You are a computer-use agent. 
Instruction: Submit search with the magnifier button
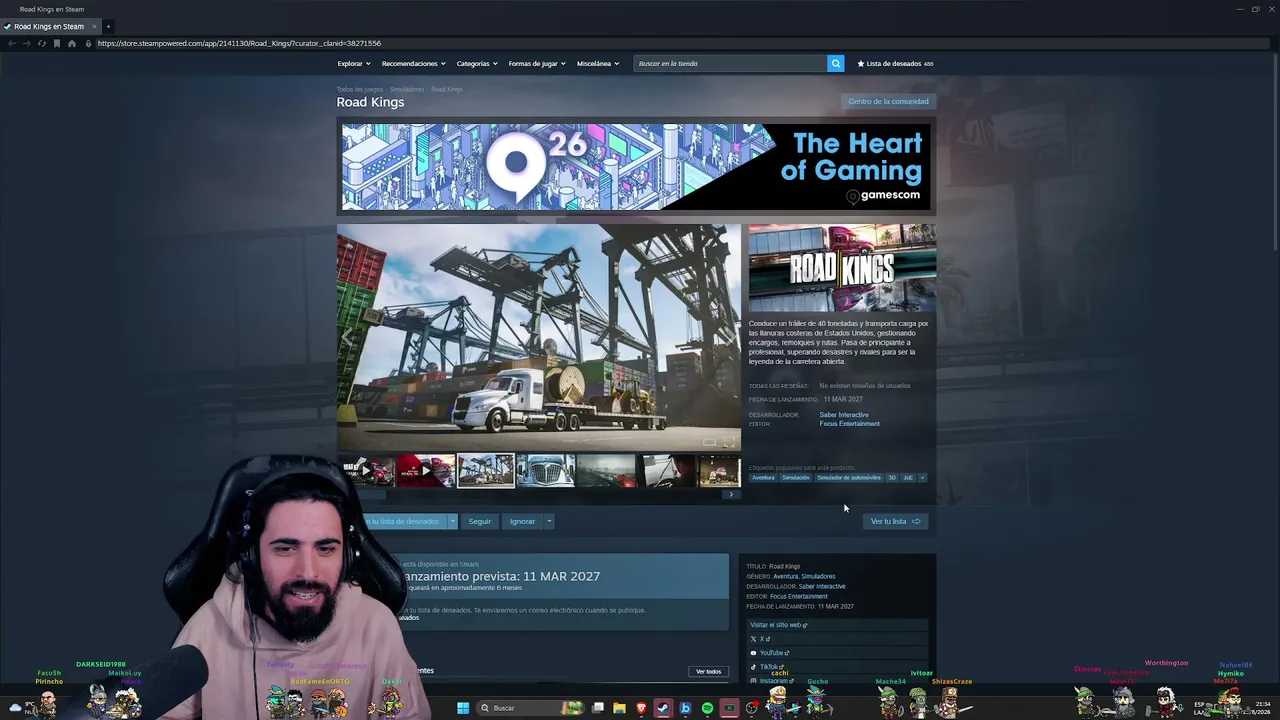[x=836, y=63]
